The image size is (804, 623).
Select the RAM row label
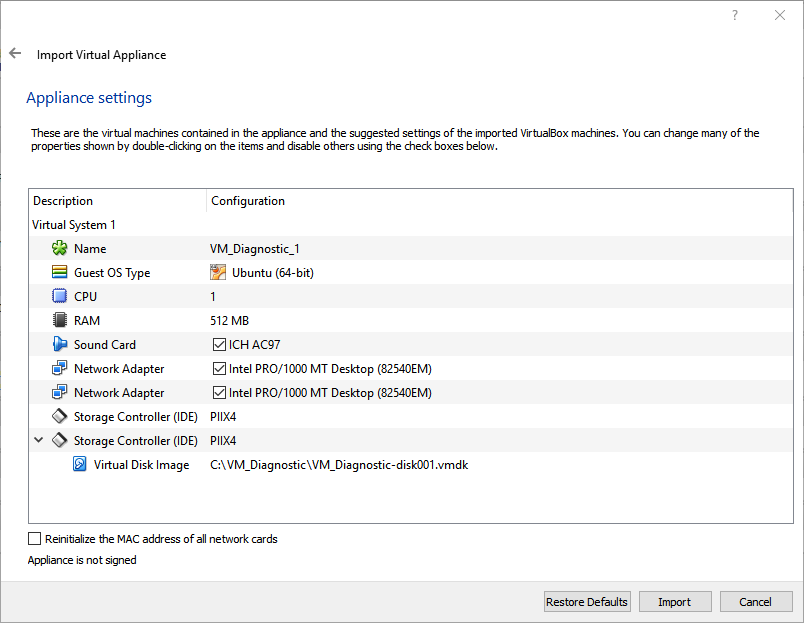pyautogui.click(x=87, y=320)
